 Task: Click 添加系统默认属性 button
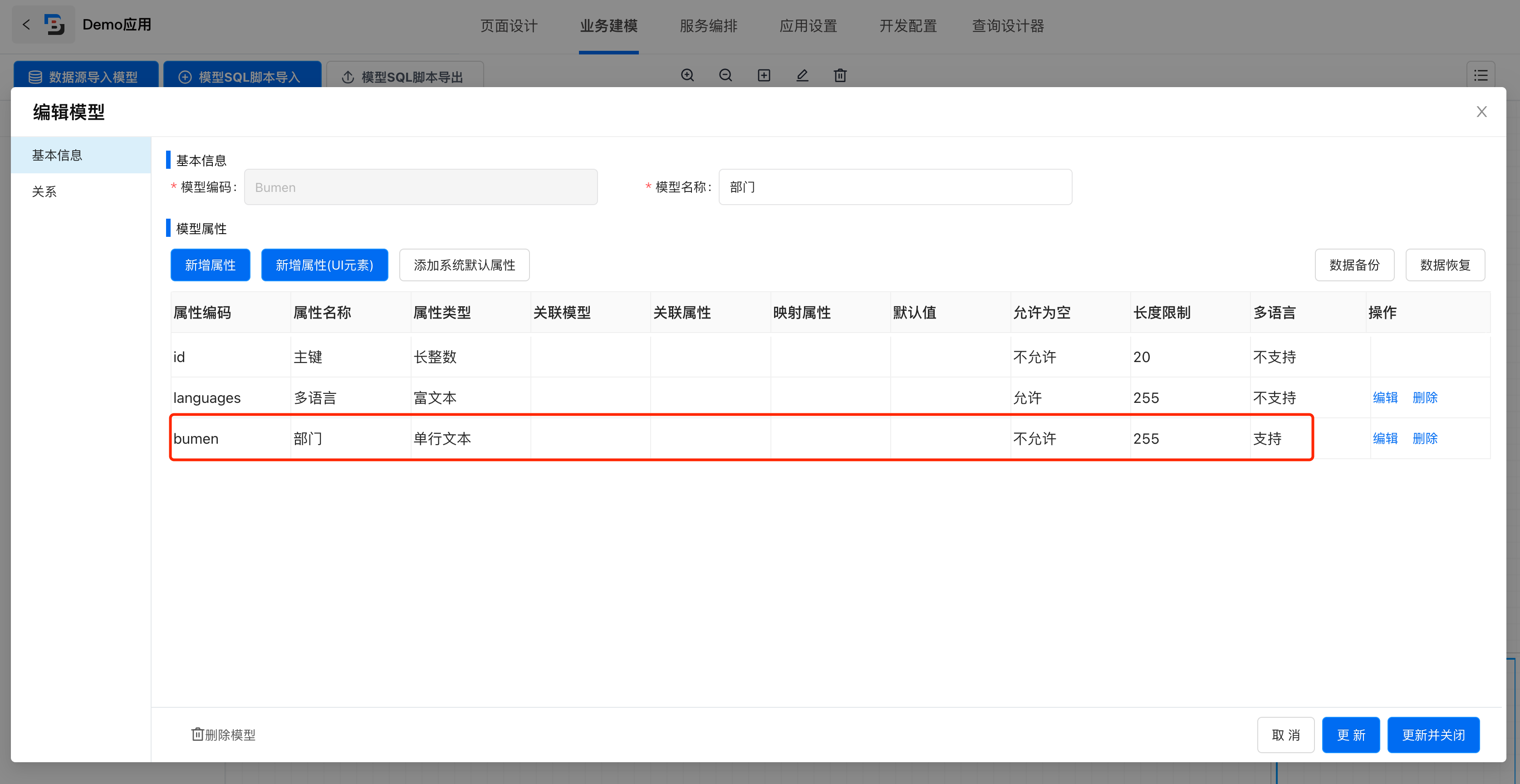pyautogui.click(x=464, y=265)
